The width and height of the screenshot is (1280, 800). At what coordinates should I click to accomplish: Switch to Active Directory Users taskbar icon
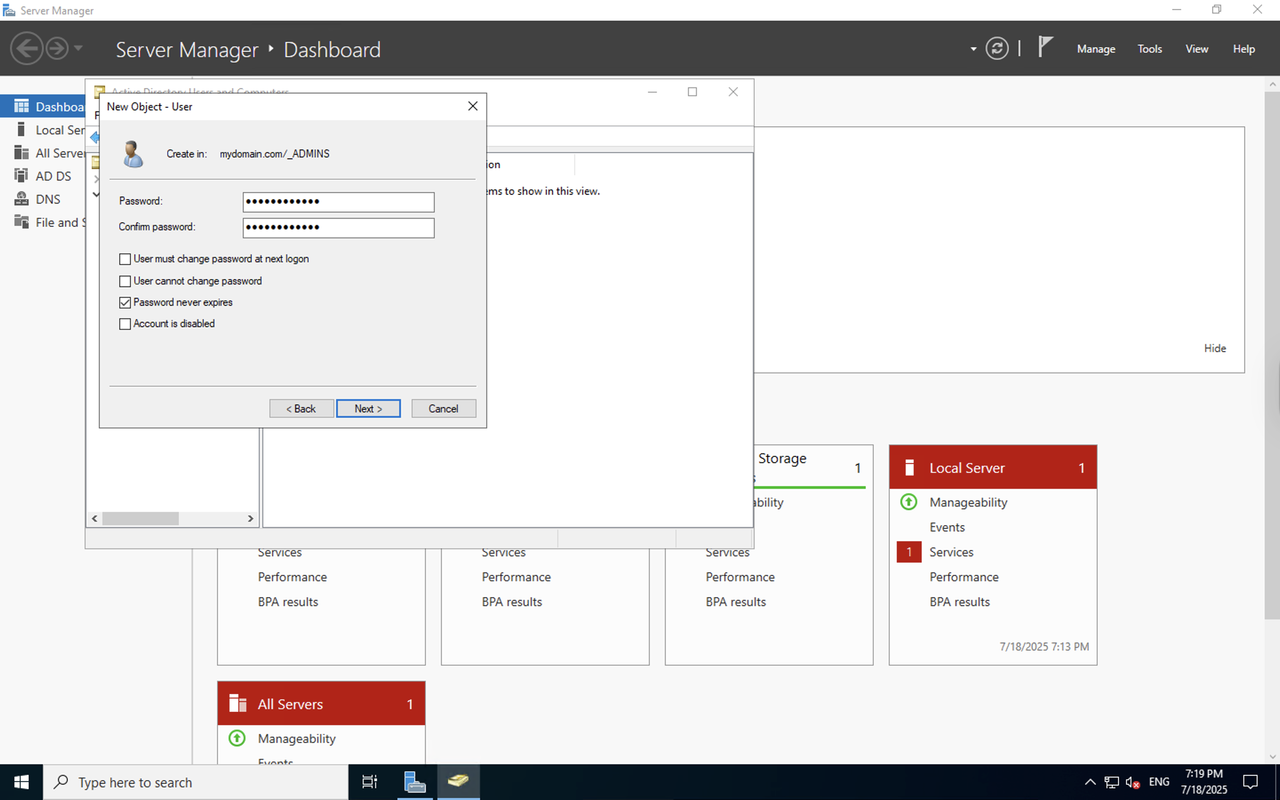tap(458, 782)
